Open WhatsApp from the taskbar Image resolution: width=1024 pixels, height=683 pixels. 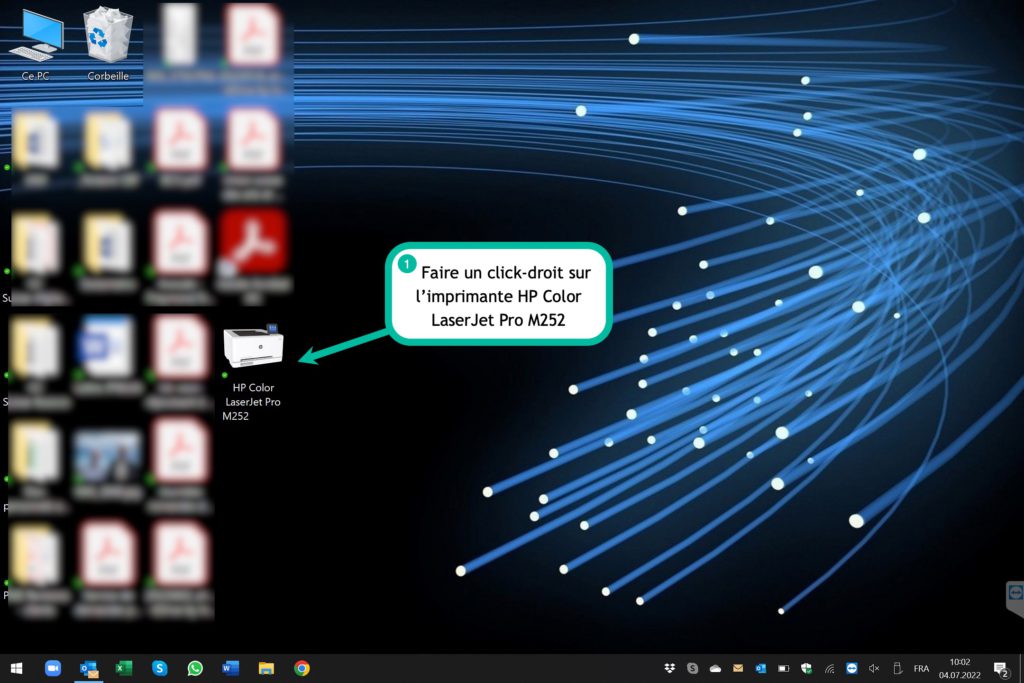(195, 668)
